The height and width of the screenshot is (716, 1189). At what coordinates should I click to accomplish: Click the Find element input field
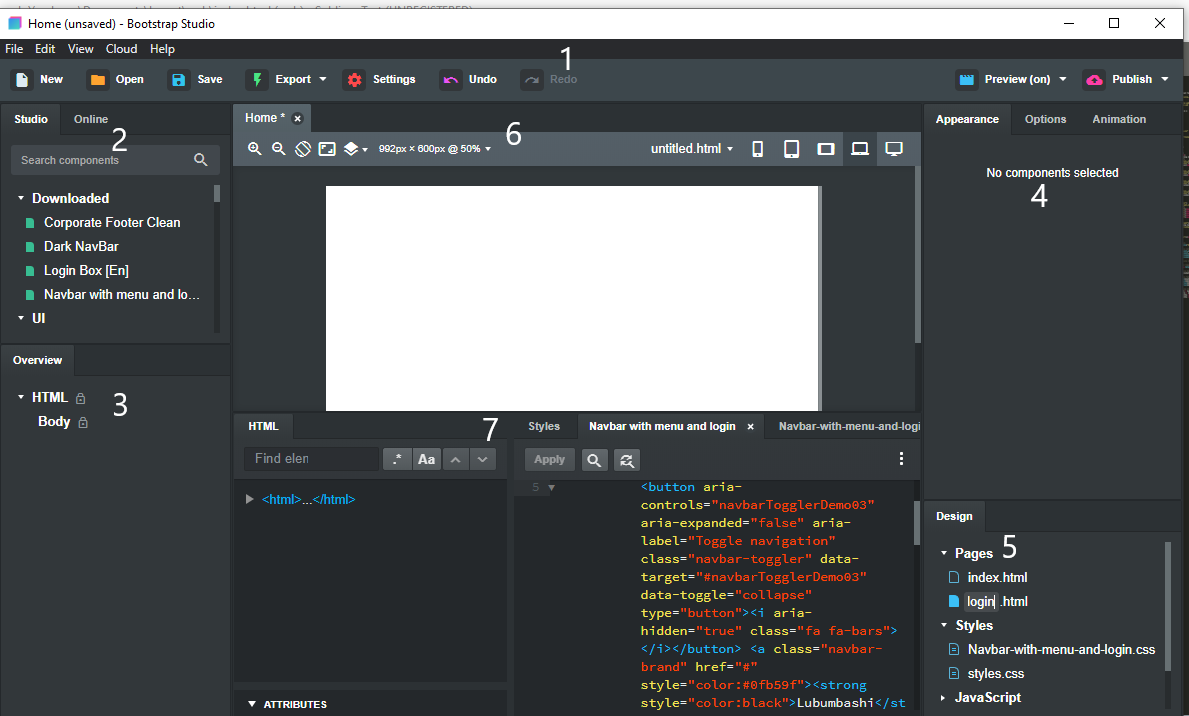point(312,459)
